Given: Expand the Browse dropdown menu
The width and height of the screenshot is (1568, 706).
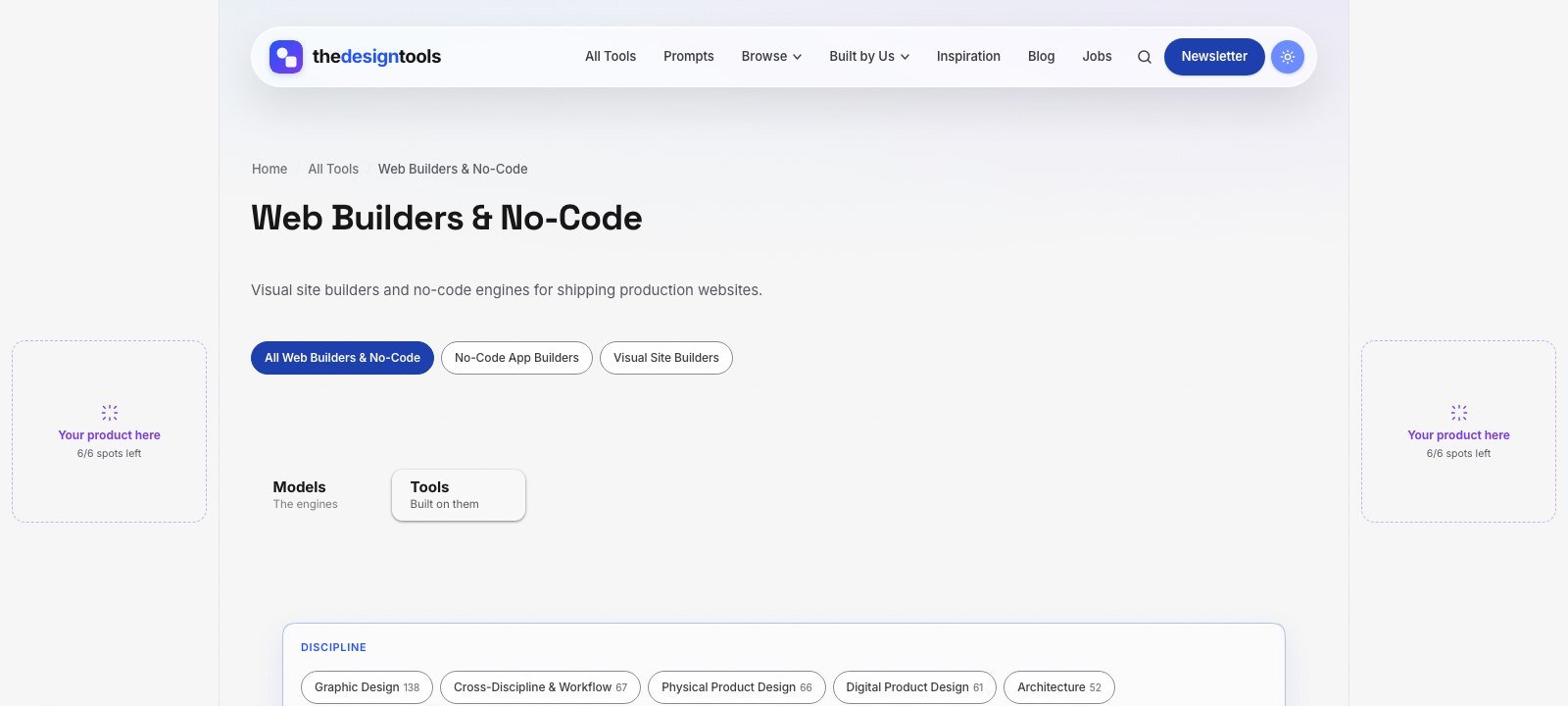Looking at the screenshot, I should pos(771,57).
